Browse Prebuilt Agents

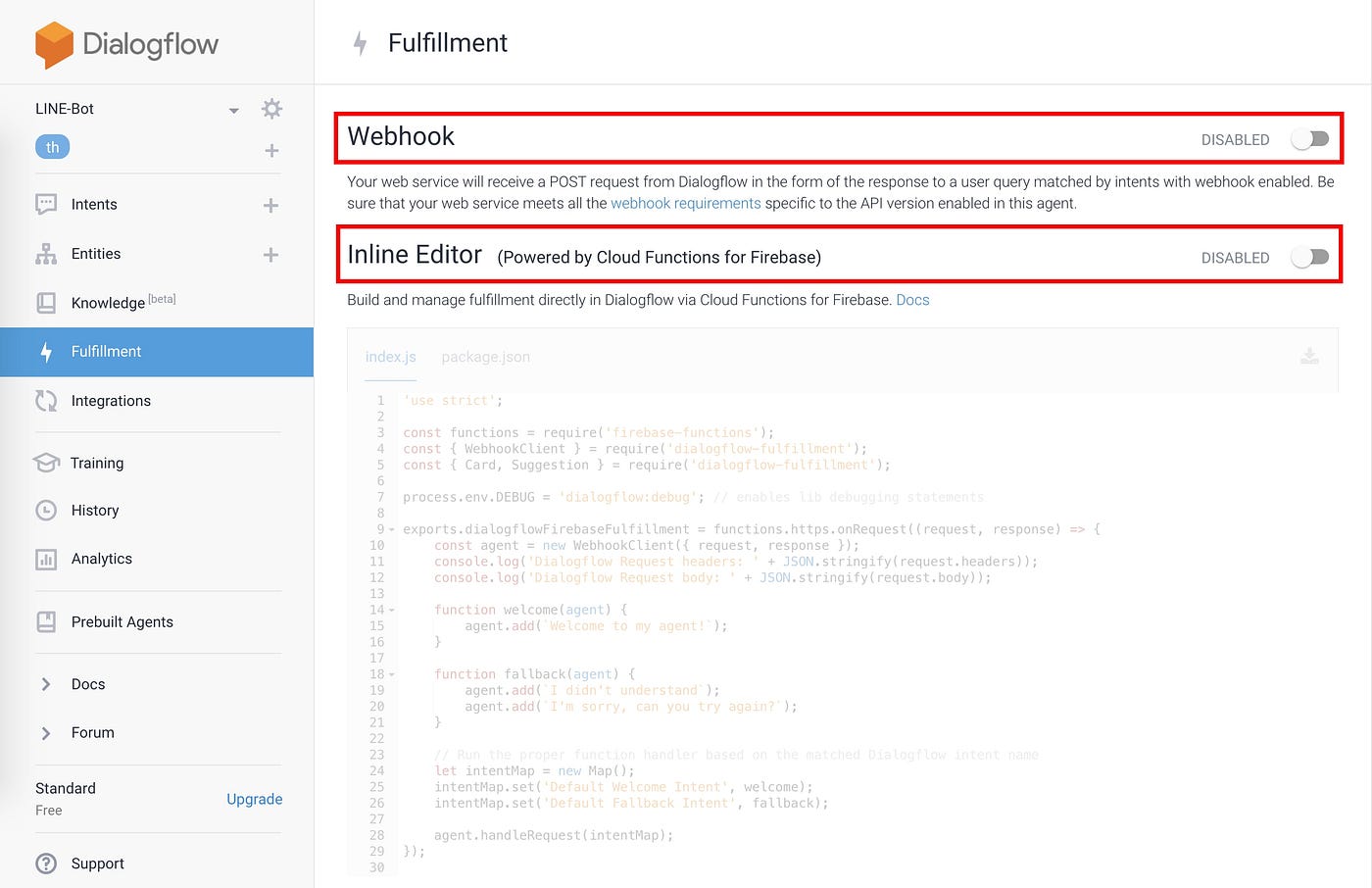[x=122, y=621]
